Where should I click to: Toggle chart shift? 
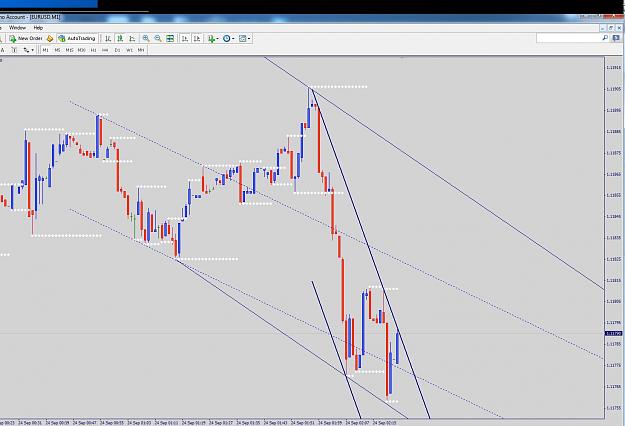197,39
